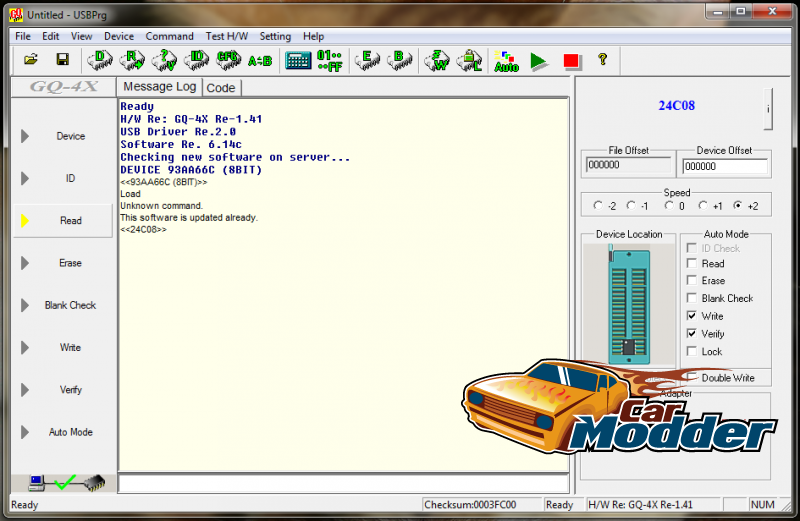Enable the Auto Mode Lock checkbox
The height and width of the screenshot is (521, 800).
[692, 351]
